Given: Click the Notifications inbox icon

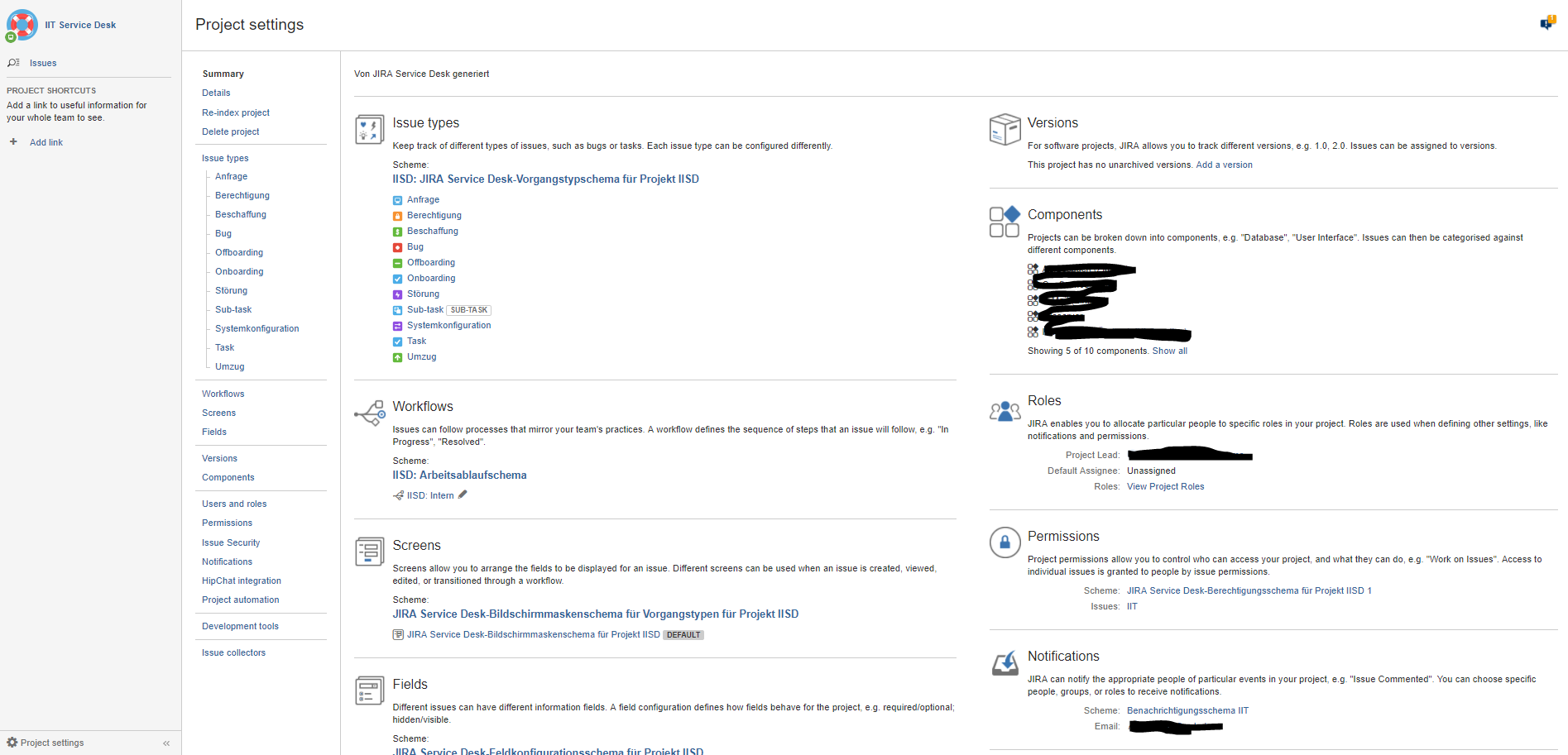Looking at the screenshot, I should click(x=1005, y=663).
